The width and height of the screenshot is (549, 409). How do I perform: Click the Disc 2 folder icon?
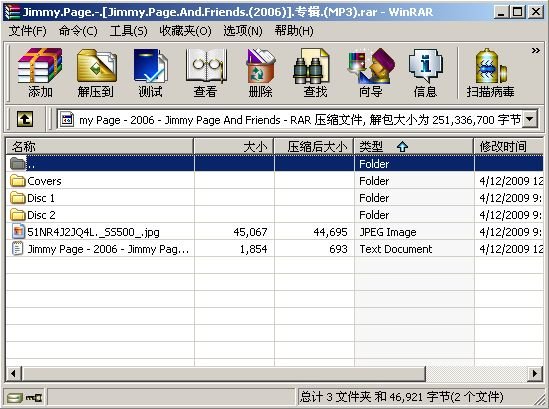pos(18,215)
